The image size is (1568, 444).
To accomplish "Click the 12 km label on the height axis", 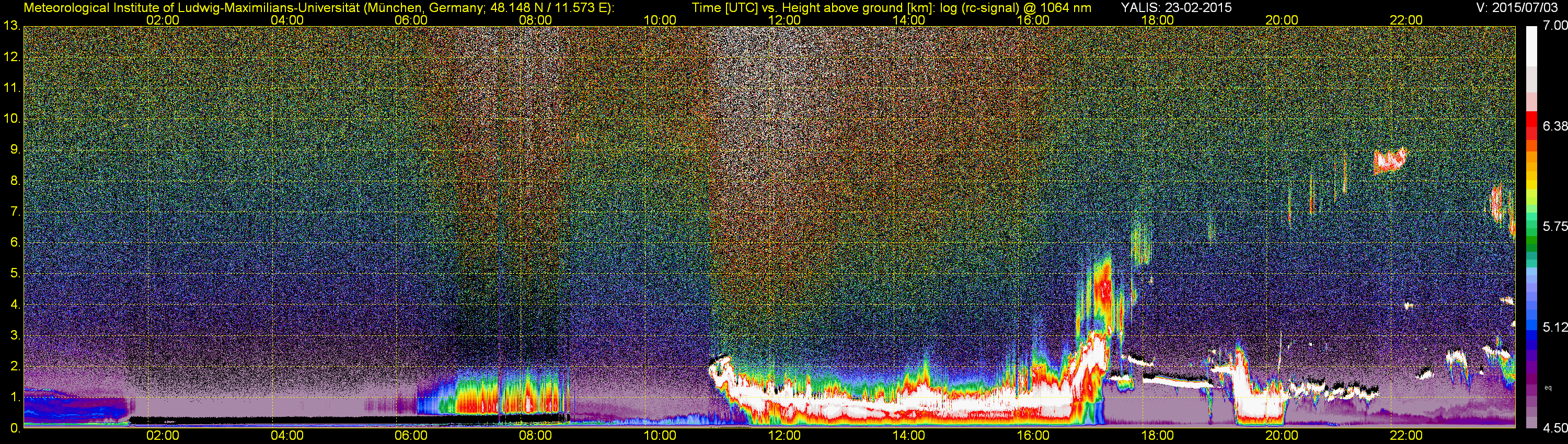I will 11,57.
